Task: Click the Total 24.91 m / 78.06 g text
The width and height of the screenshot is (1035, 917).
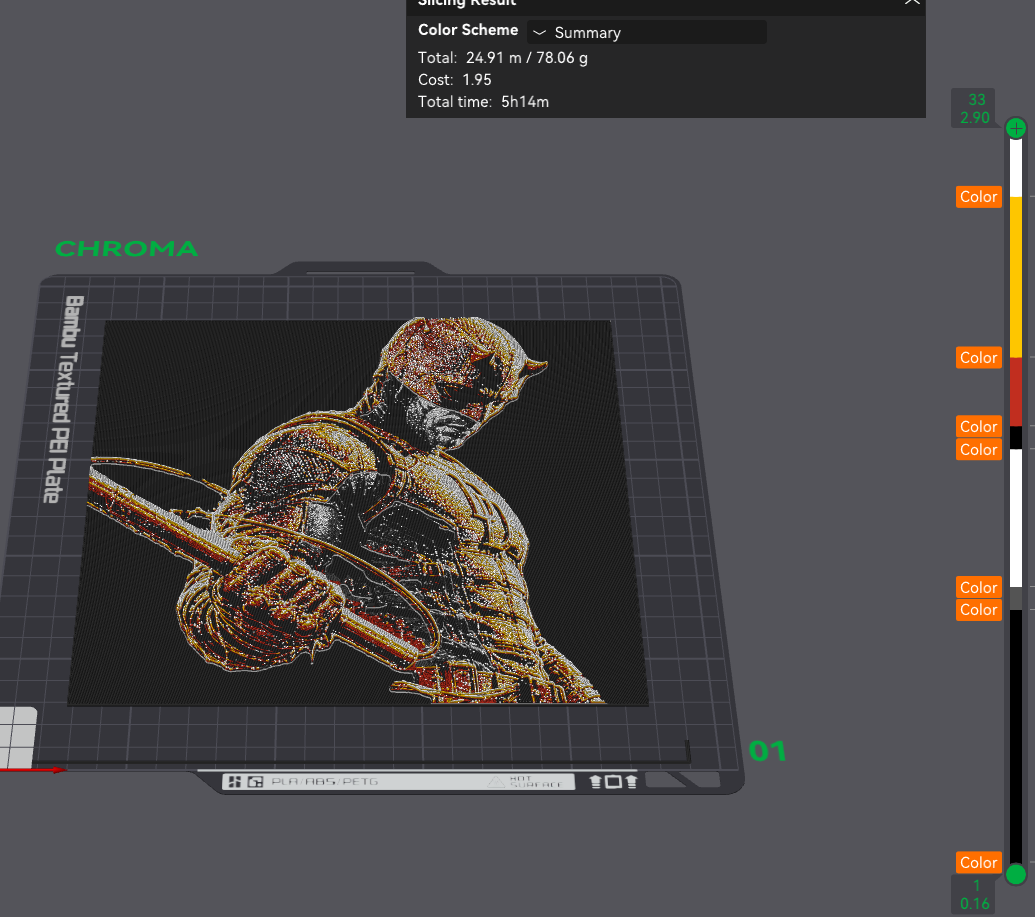Action: [503, 58]
